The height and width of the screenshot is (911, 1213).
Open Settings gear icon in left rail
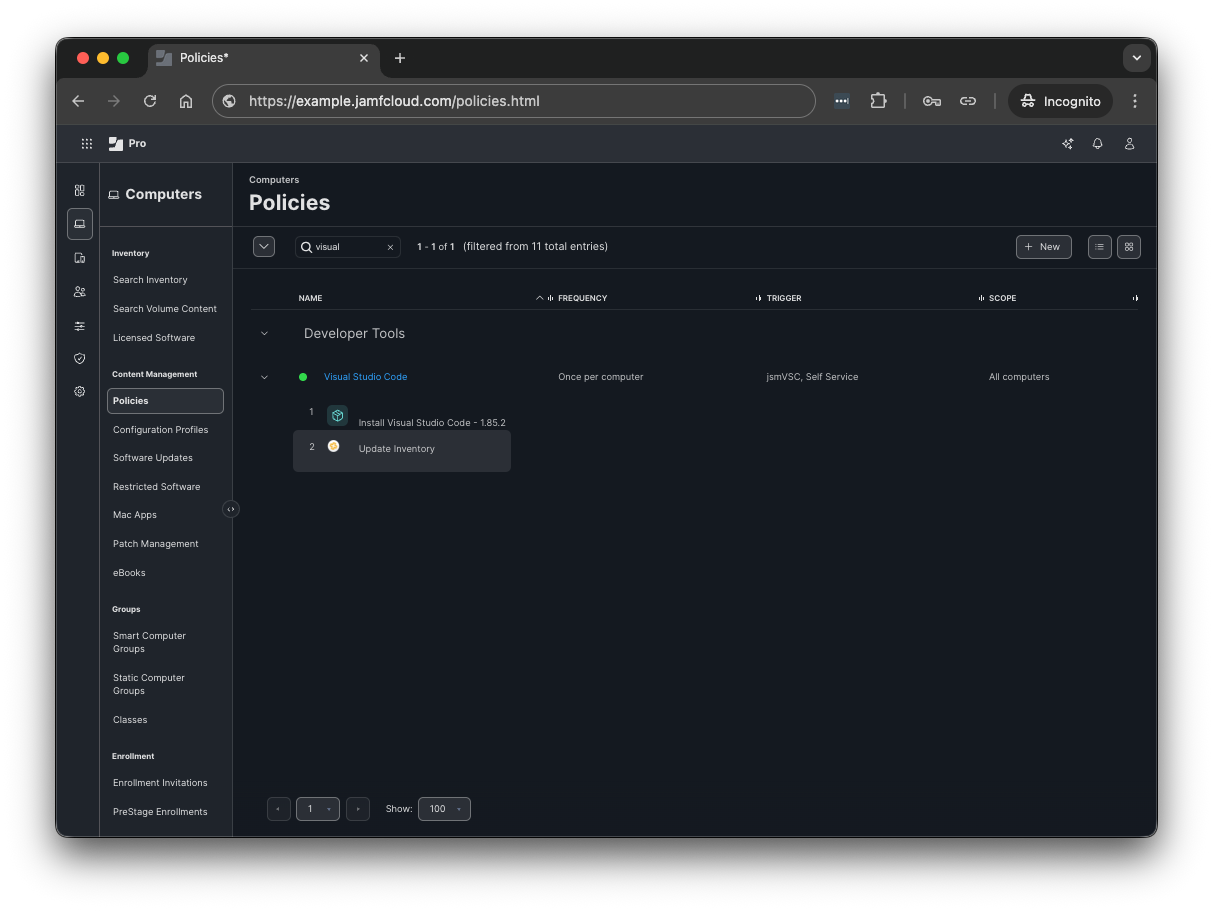click(x=80, y=392)
